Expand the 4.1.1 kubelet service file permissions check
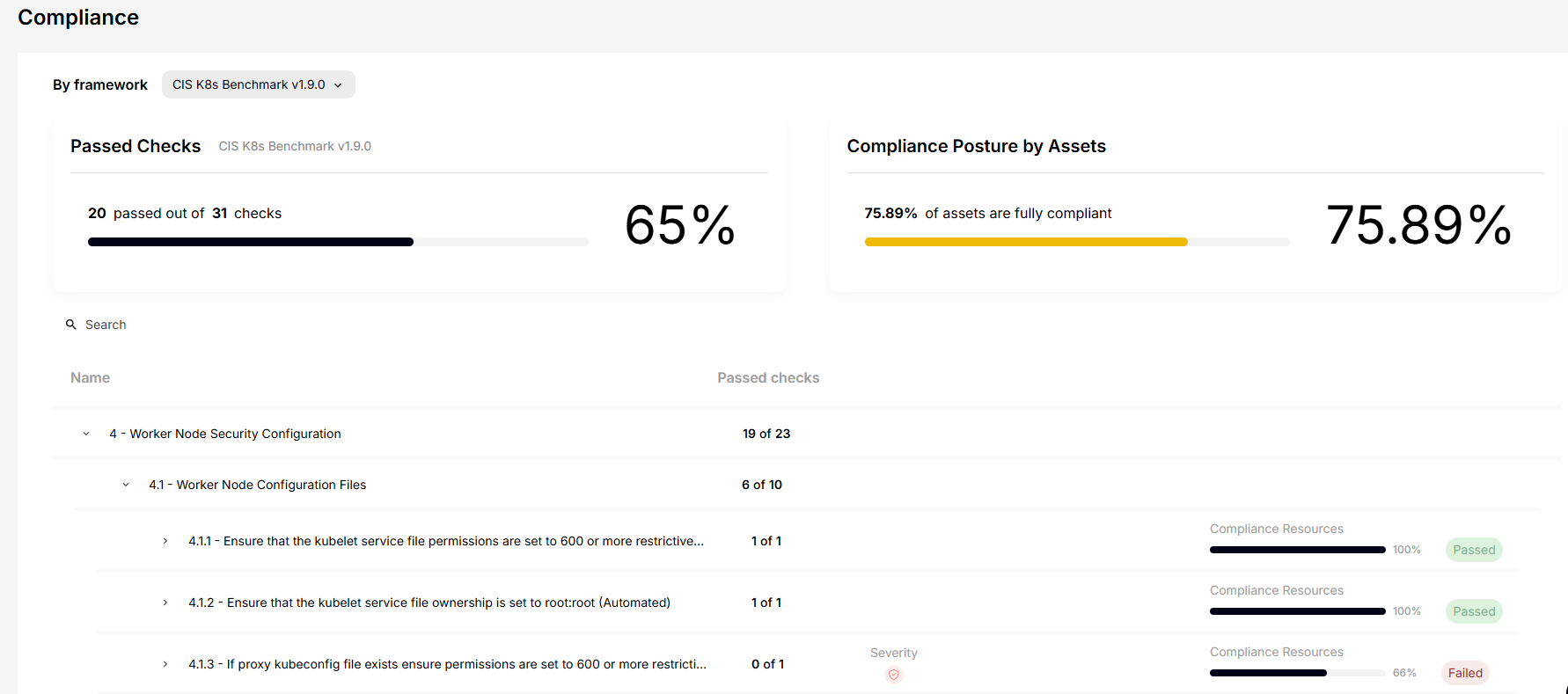Image resolution: width=1568 pixels, height=694 pixels. coord(165,541)
